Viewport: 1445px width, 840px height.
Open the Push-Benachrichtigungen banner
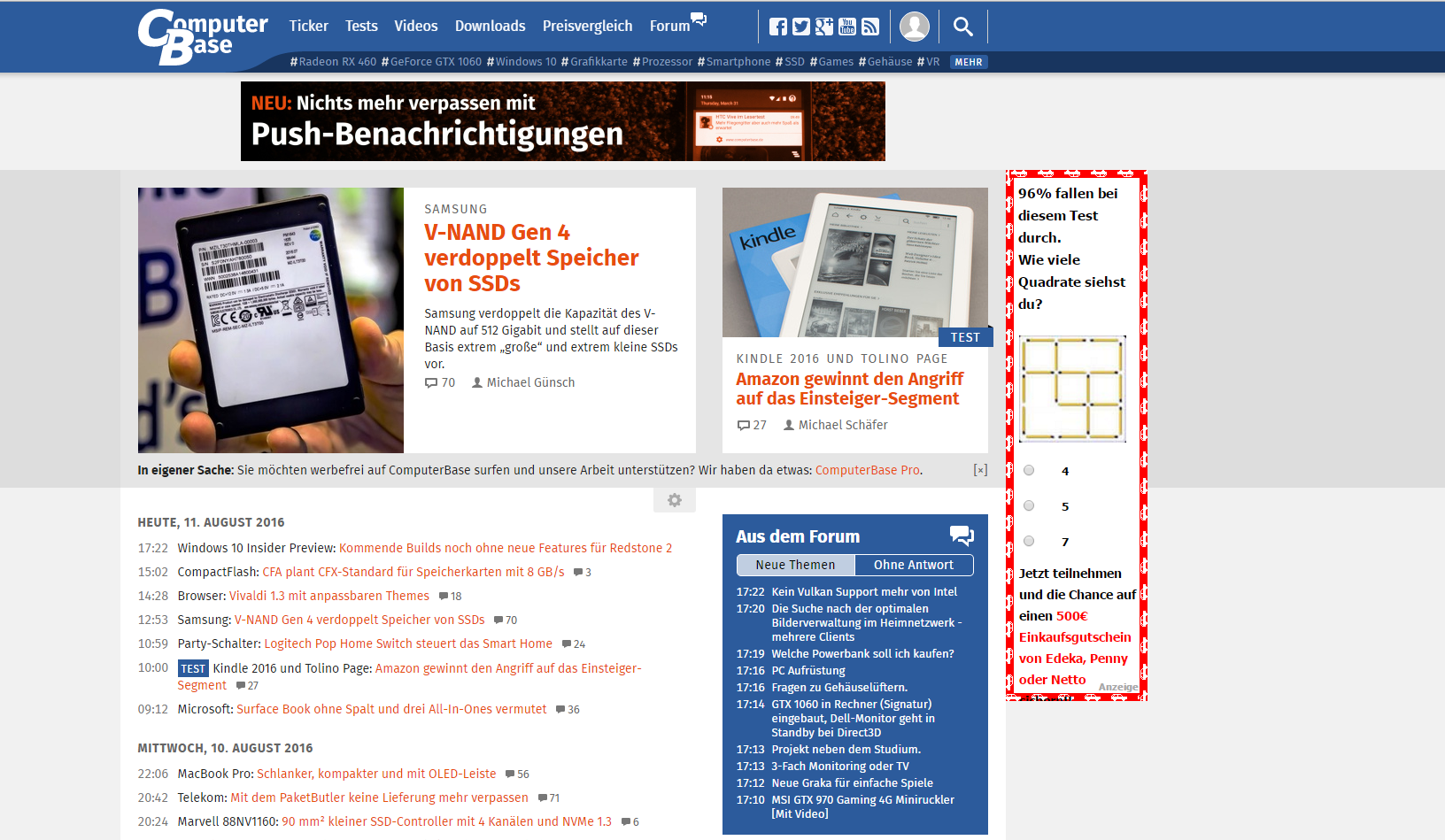563,121
